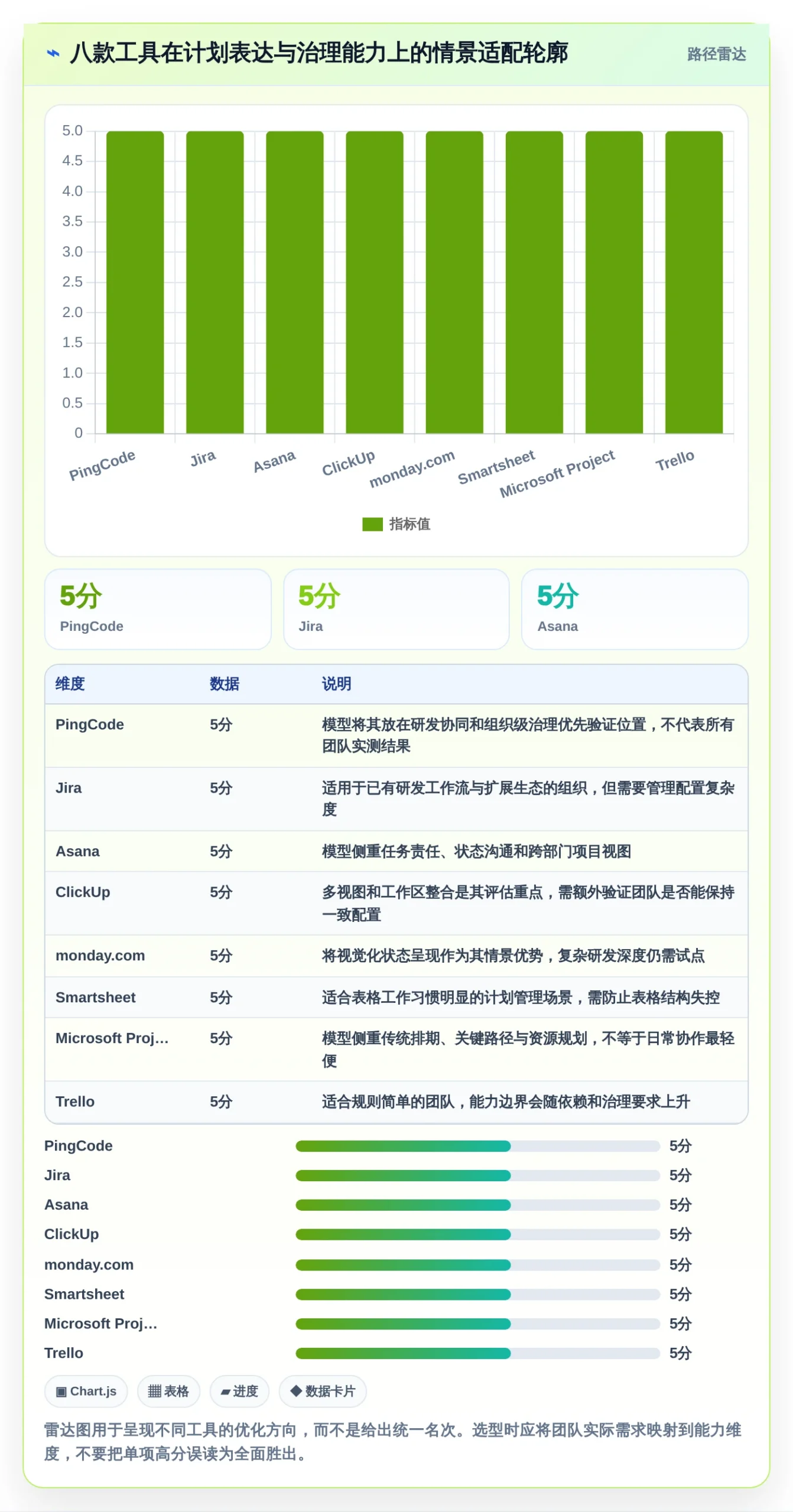This screenshot has height=1512, width=793.
Task: Click the Asana progress bar
Action: point(477,1205)
